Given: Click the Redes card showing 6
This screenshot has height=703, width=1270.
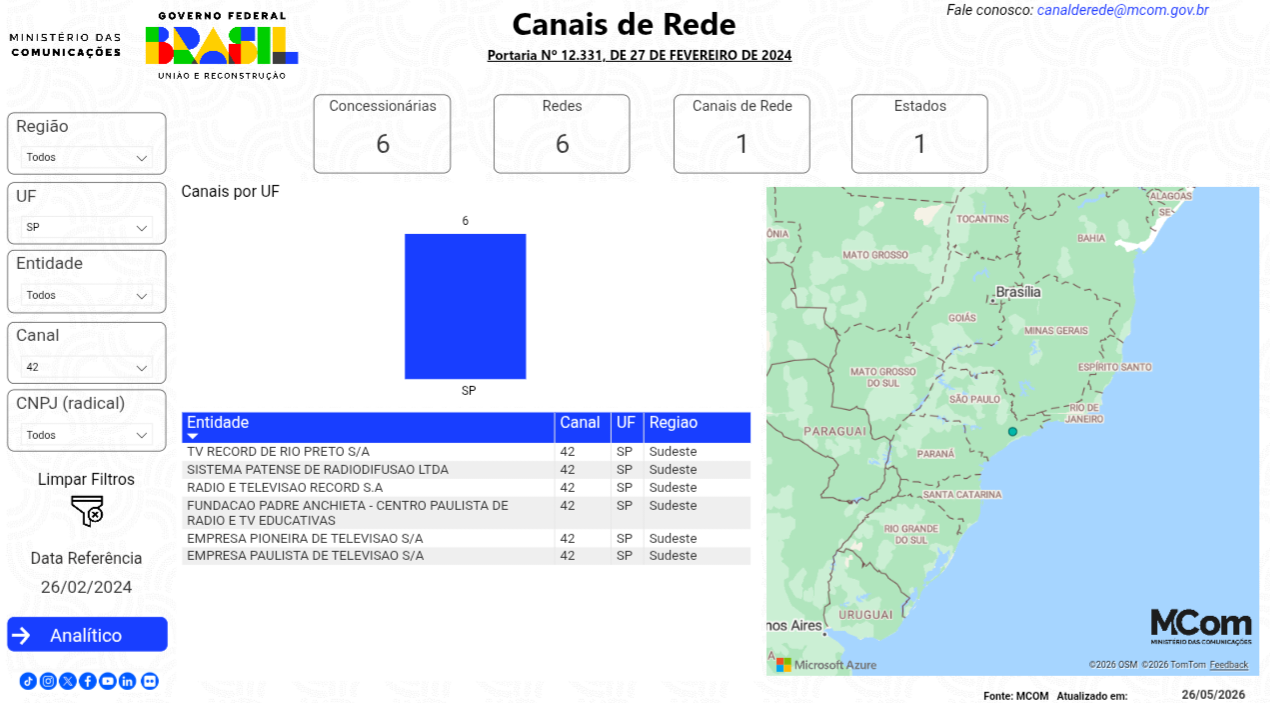Looking at the screenshot, I should coord(562,134).
